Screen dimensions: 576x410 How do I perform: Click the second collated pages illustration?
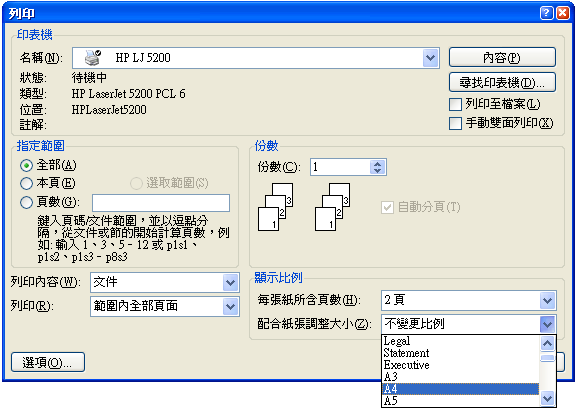tap(332, 207)
